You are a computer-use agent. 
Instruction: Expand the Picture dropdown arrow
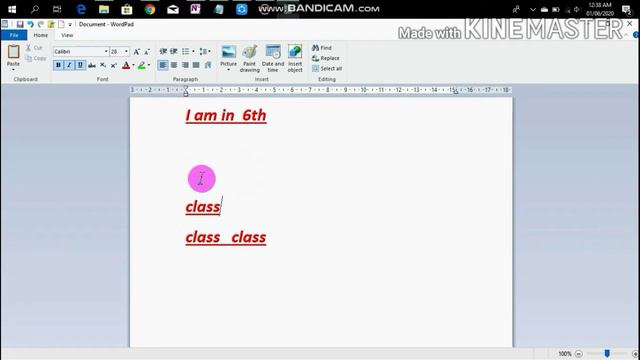(x=229, y=70)
